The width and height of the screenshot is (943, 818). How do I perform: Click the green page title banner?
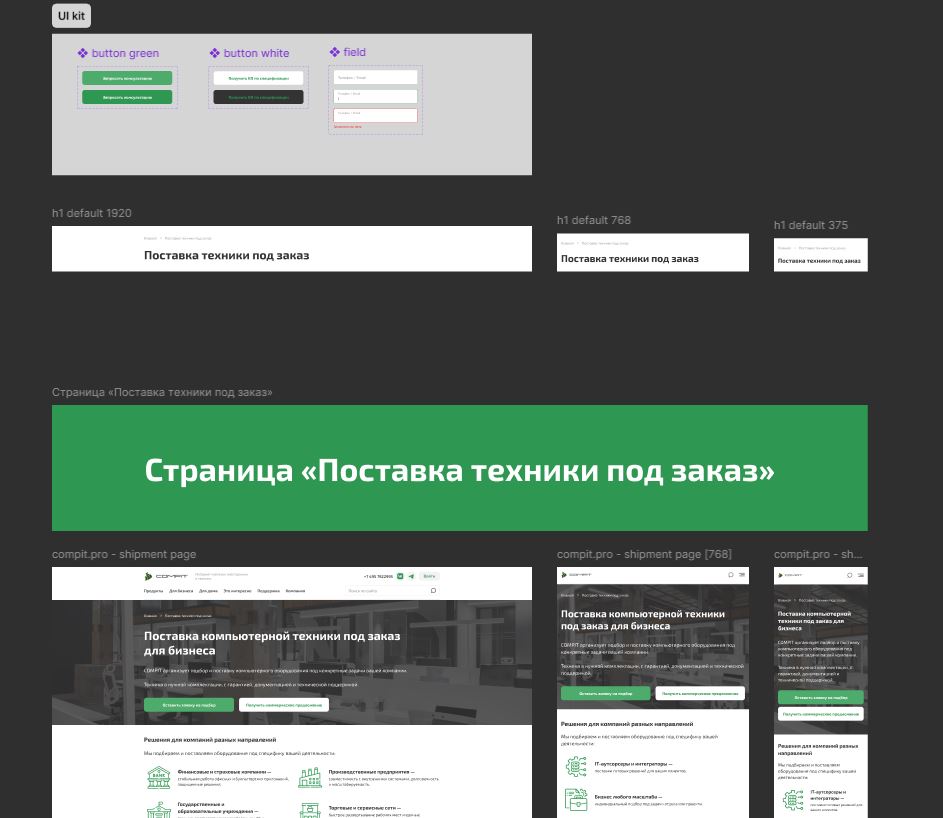pyautogui.click(x=459, y=468)
